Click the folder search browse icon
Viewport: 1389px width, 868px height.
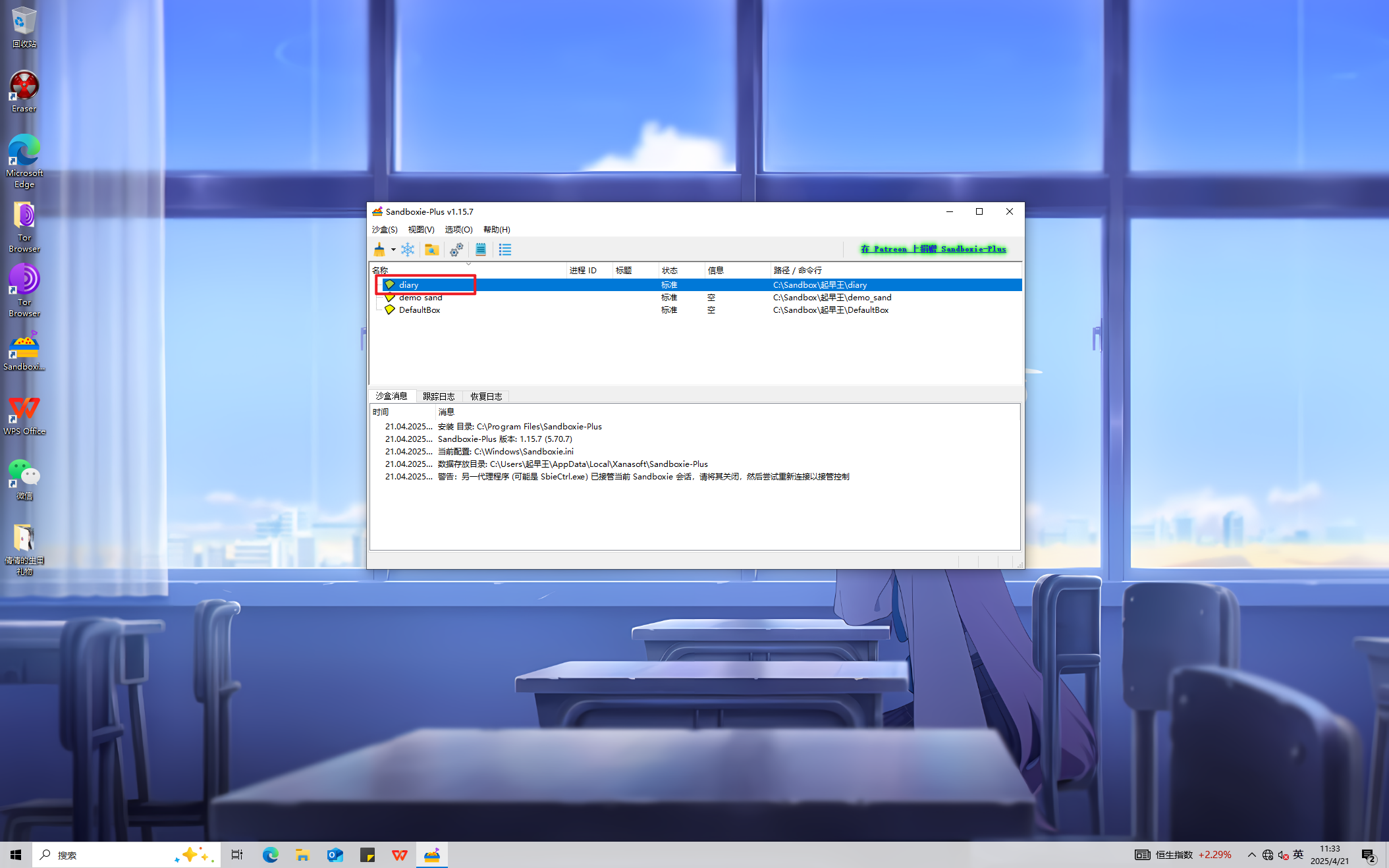431,250
